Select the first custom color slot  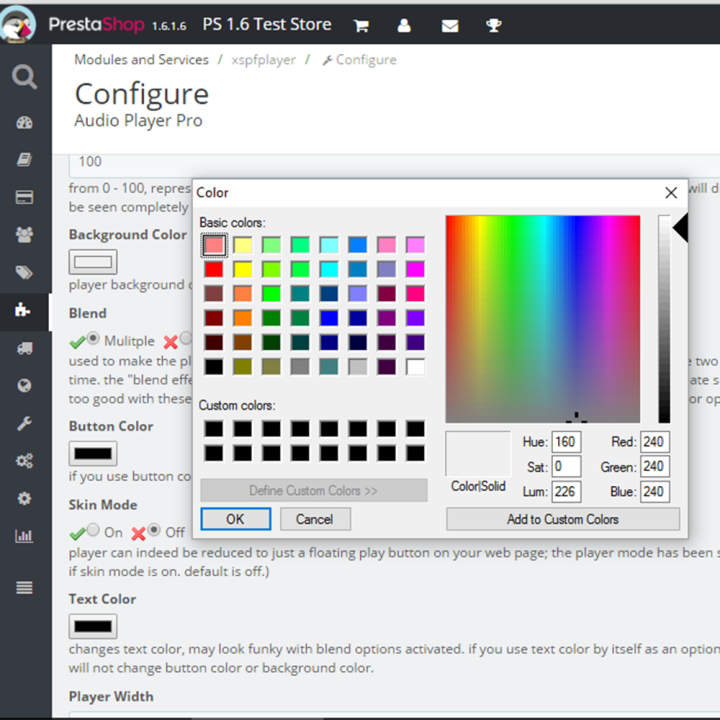pyautogui.click(x=214, y=428)
